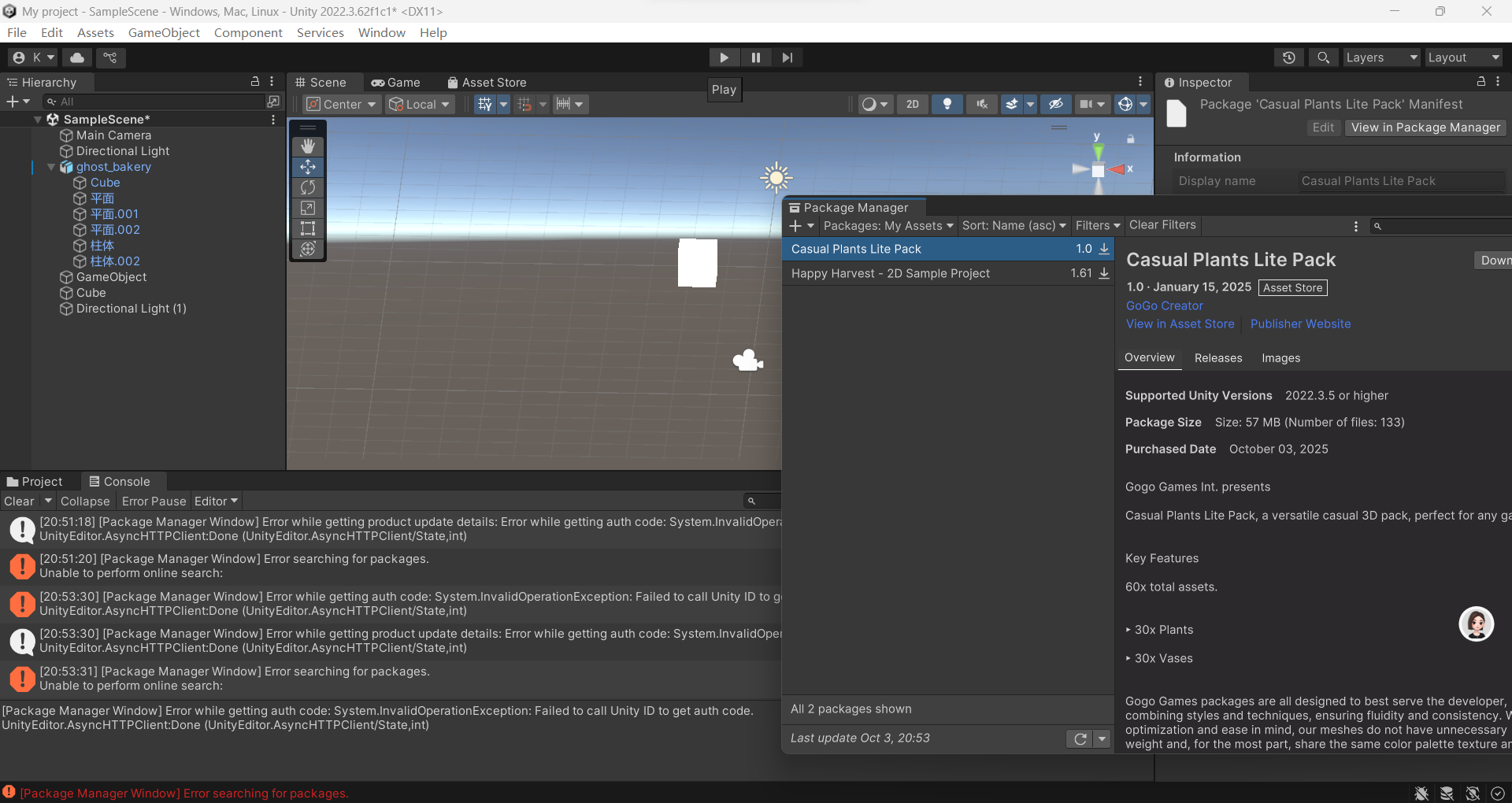The image size is (1512, 803).
Task: Switch to the Game tab
Action: 396,82
